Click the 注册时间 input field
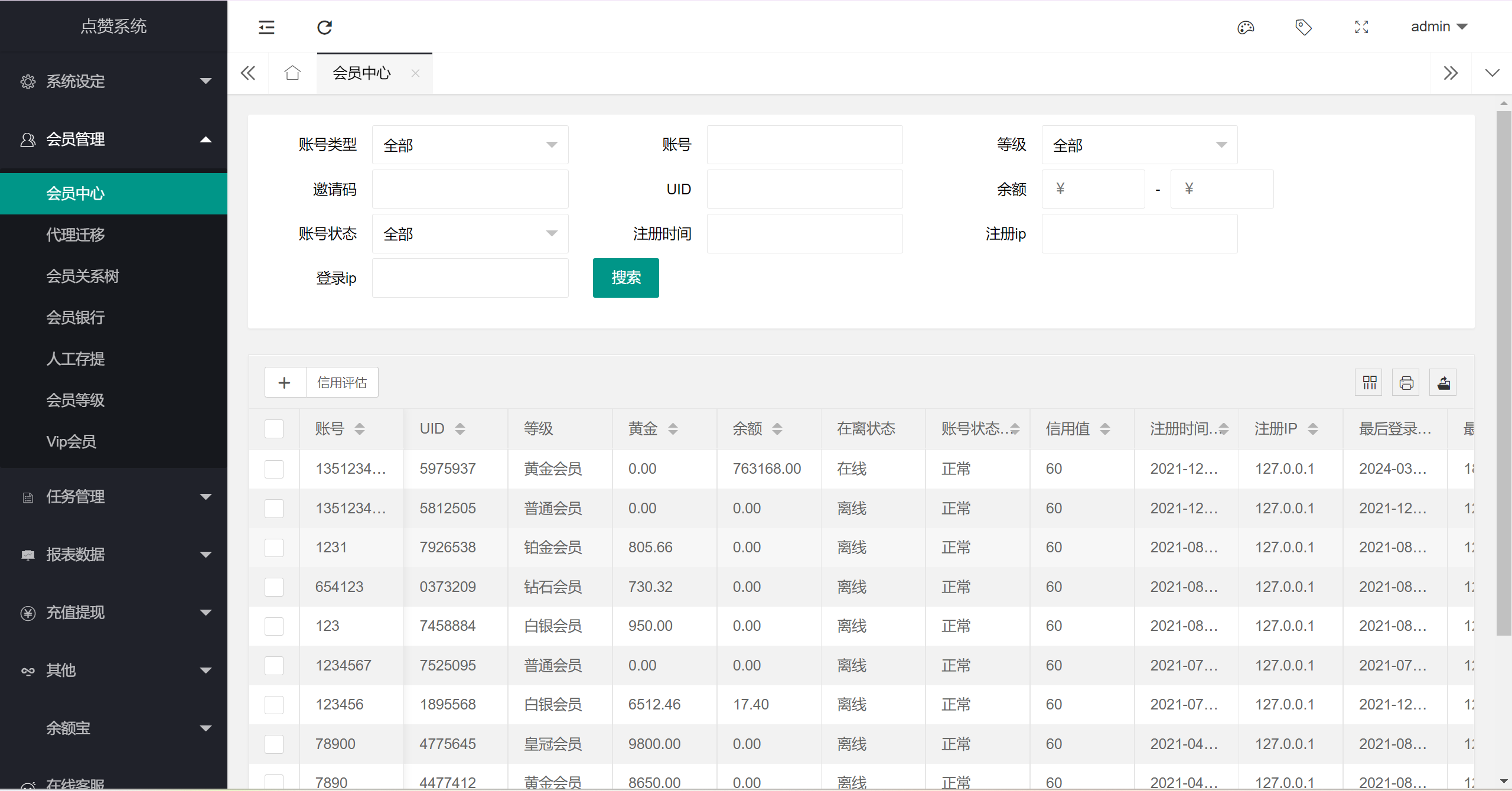The height and width of the screenshot is (791, 1512). (x=804, y=234)
